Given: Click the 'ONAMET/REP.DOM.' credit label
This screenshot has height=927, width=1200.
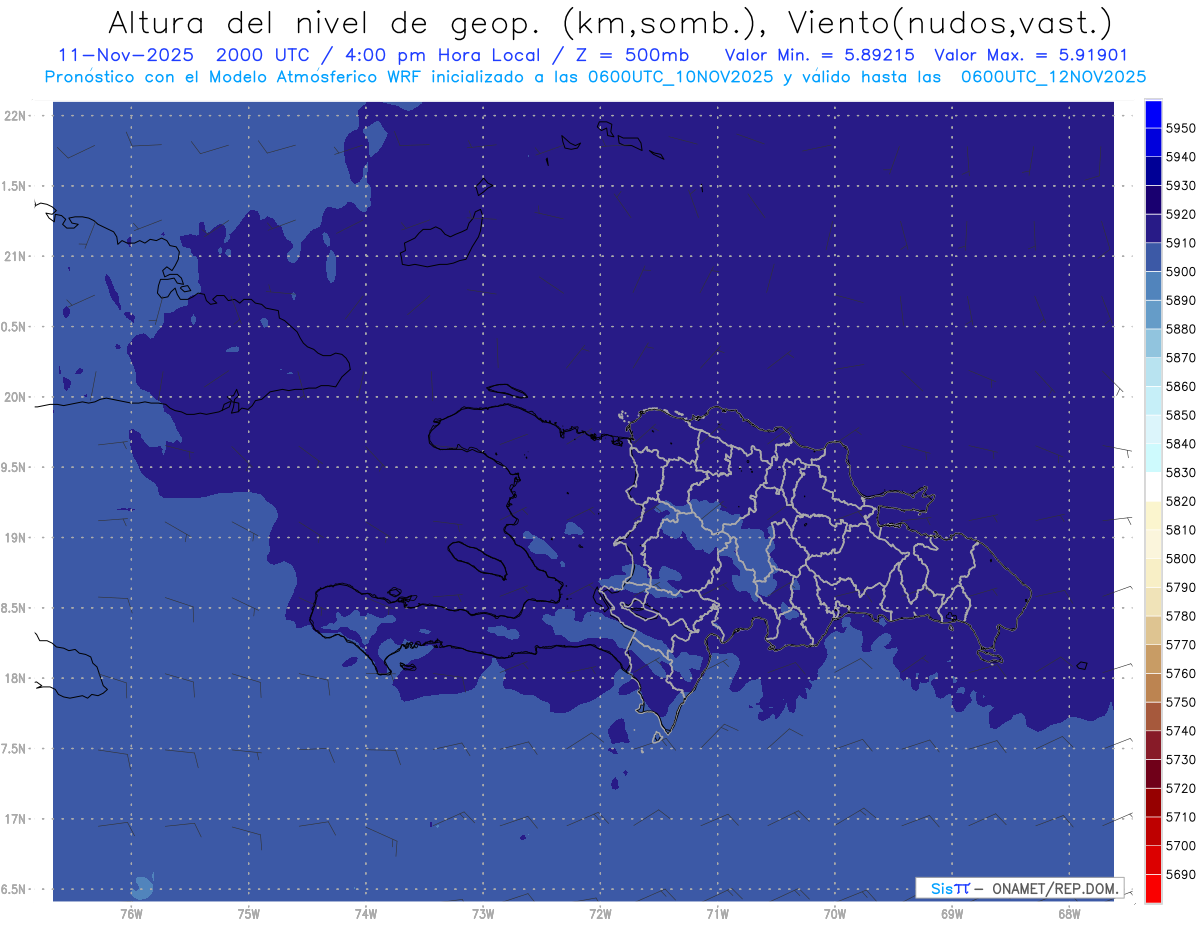Looking at the screenshot, I should click(1053, 887).
